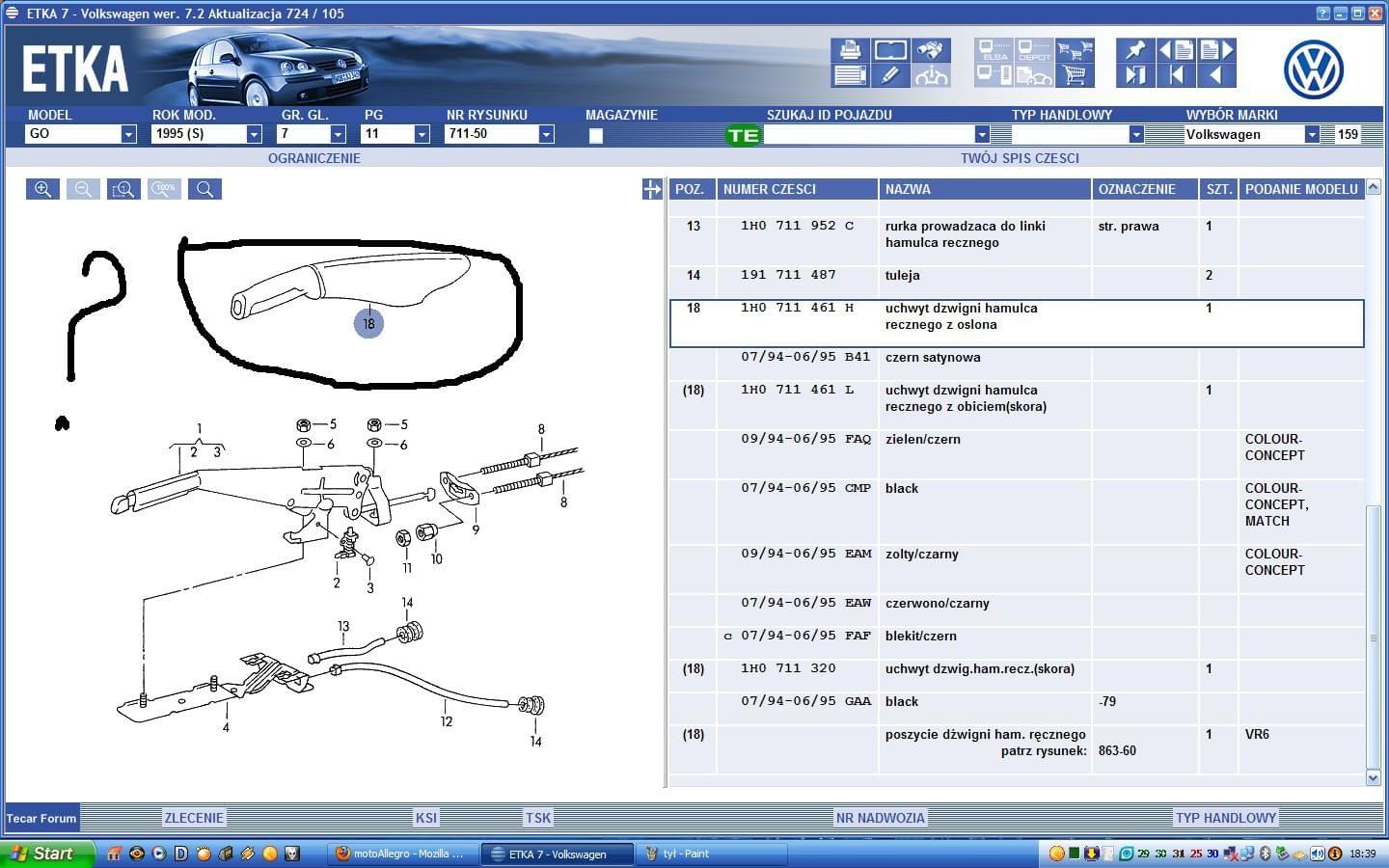Click the PODANIE MODELU column header
The width and height of the screenshot is (1389, 868).
(1301, 189)
